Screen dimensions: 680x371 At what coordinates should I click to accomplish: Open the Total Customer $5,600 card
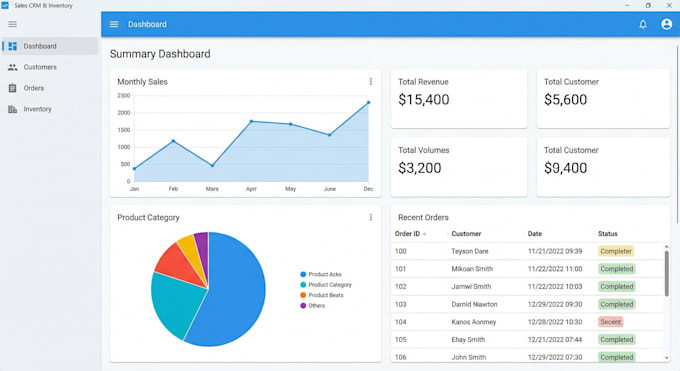(603, 99)
